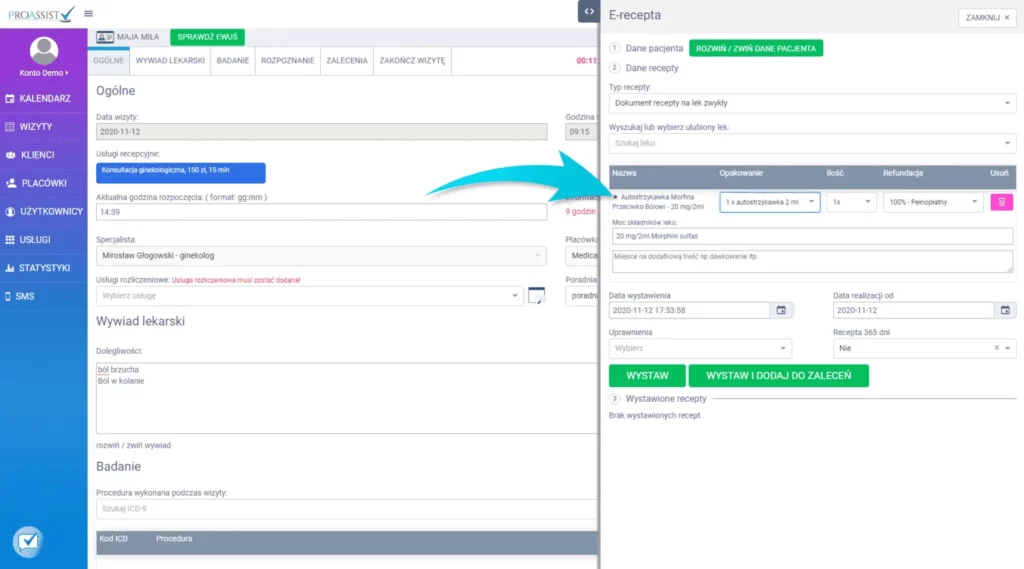Open calendar picker for Data realizacji od
The width and height of the screenshot is (1024, 569).
click(x=1005, y=310)
